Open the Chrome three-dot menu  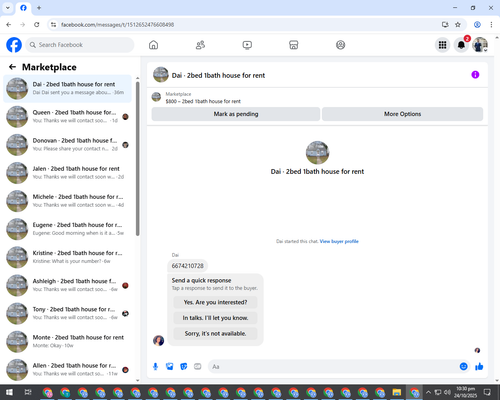[491, 25]
